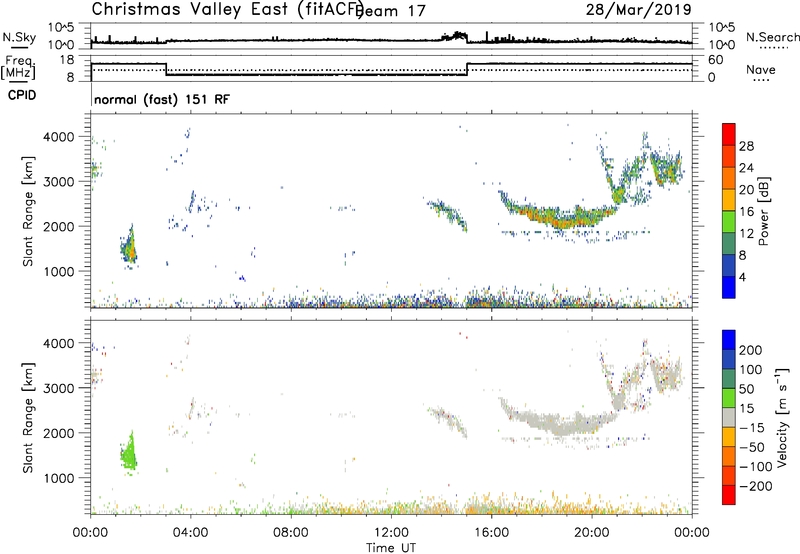Image resolution: width=800 pixels, height=554 pixels.
Task: Click the 'Freq. [MHz]' axis label
Action: pos(19,68)
